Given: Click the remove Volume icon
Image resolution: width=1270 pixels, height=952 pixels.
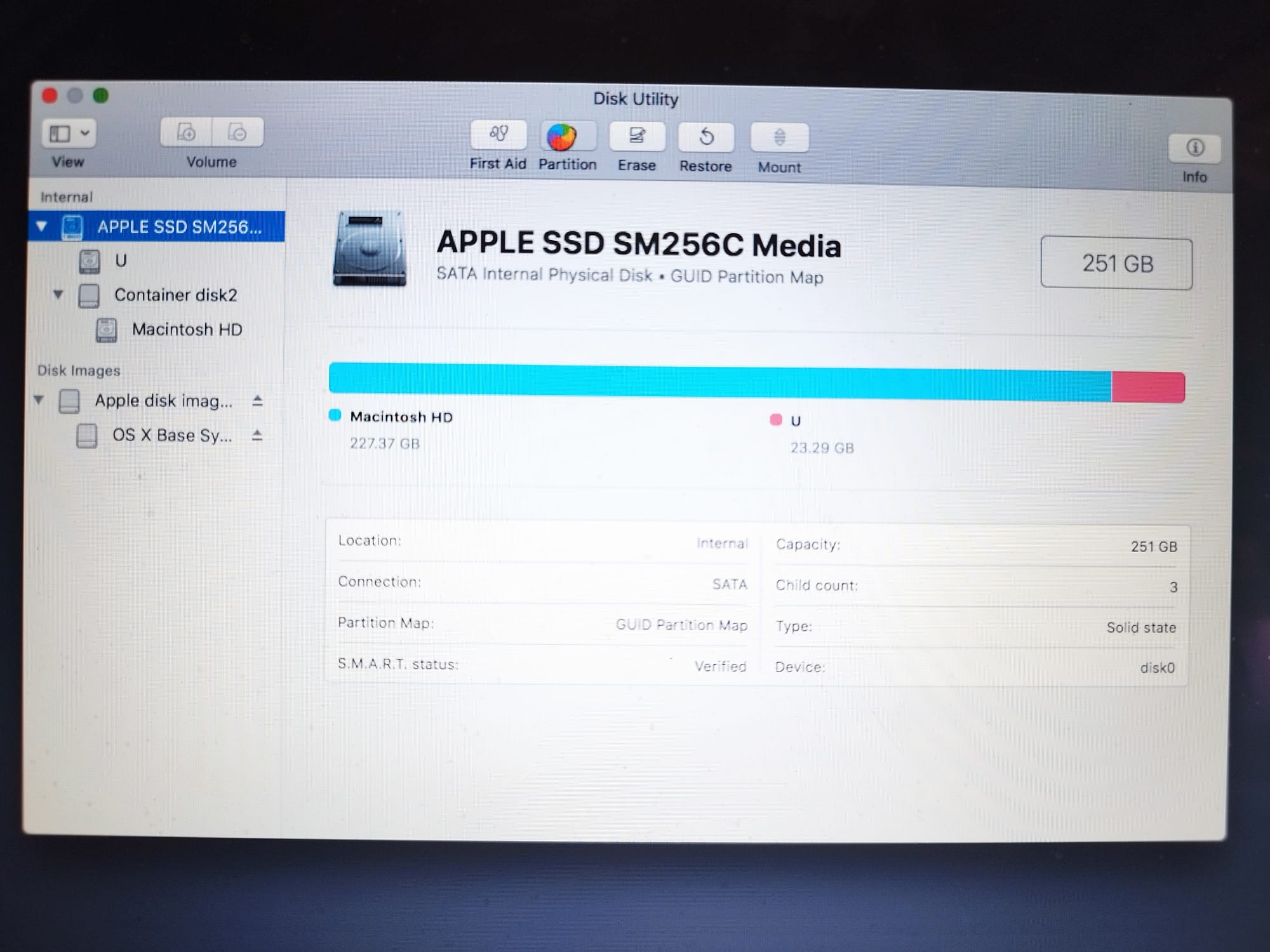Looking at the screenshot, I should (x=237, y=133).
